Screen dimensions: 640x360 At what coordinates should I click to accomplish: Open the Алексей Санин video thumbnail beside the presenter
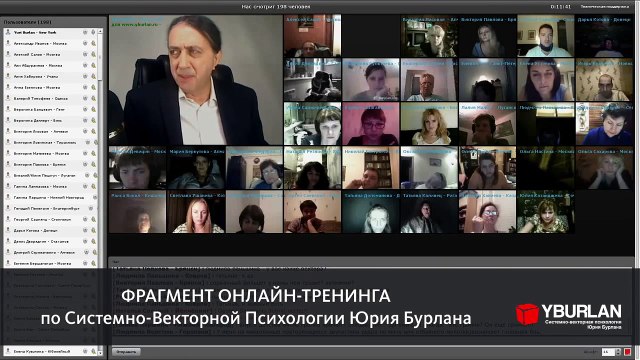313,36
